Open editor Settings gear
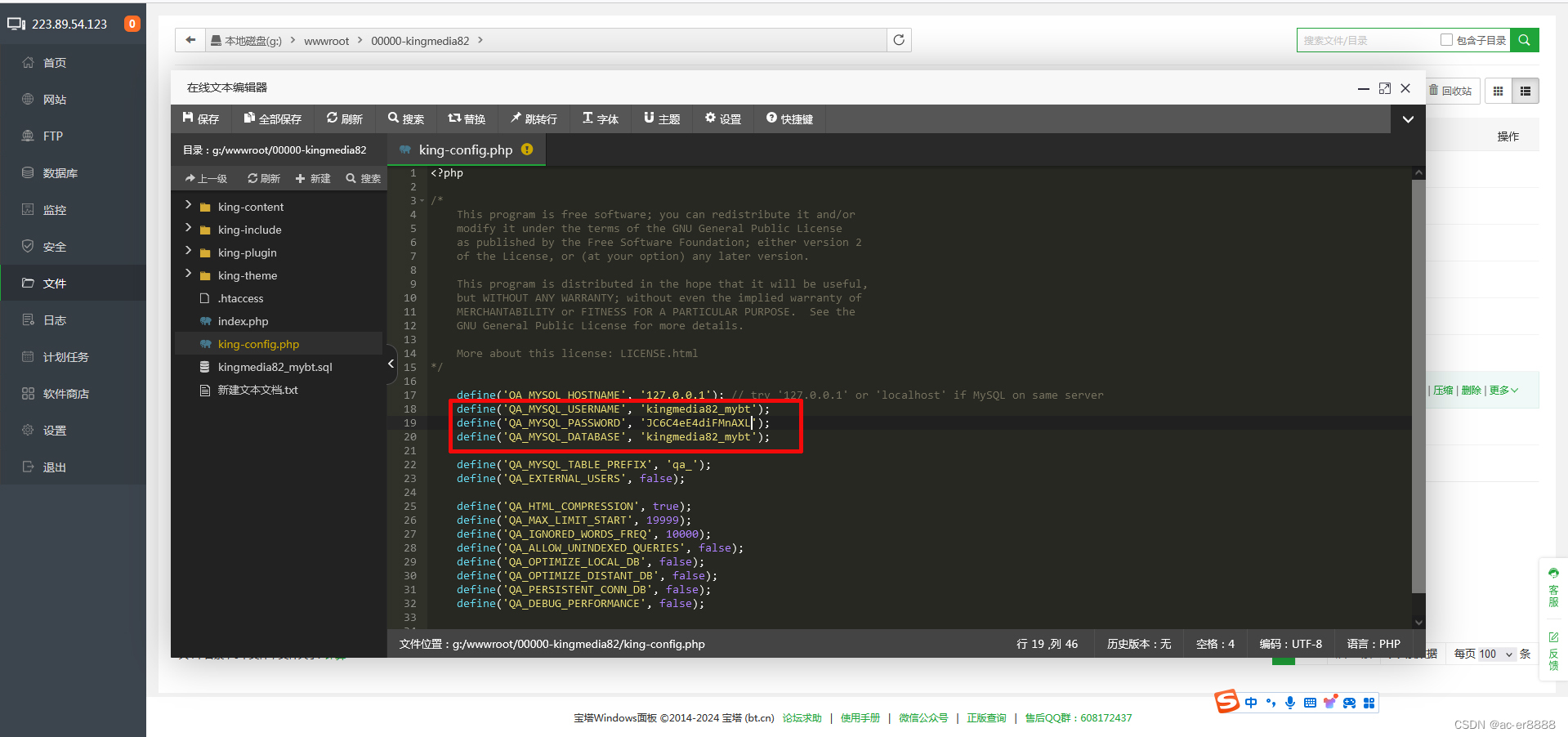The height and width of the screenshot is (737, 1568). click(723, 118)
